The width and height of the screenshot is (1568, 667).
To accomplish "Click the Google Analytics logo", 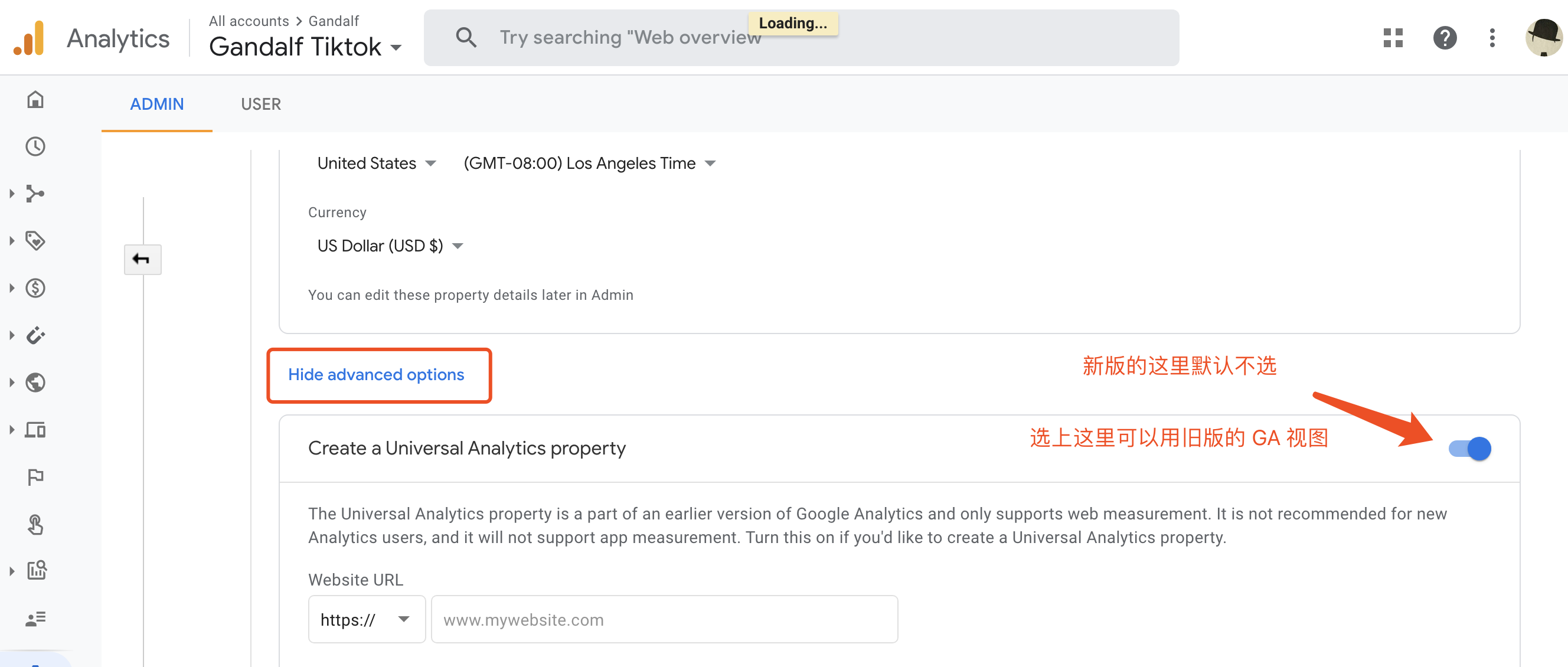I will (x=28, y=38).
